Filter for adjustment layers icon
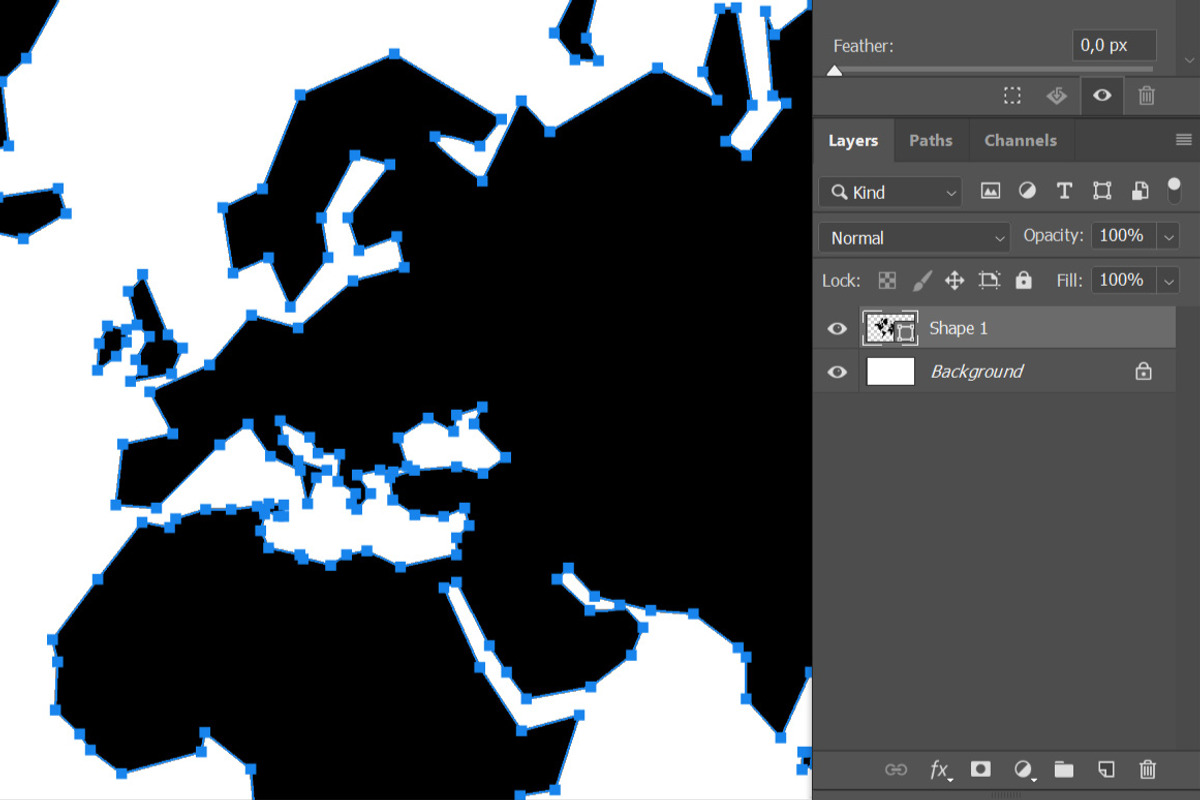Screen dimensions: 1200x800 [1027, 191]
